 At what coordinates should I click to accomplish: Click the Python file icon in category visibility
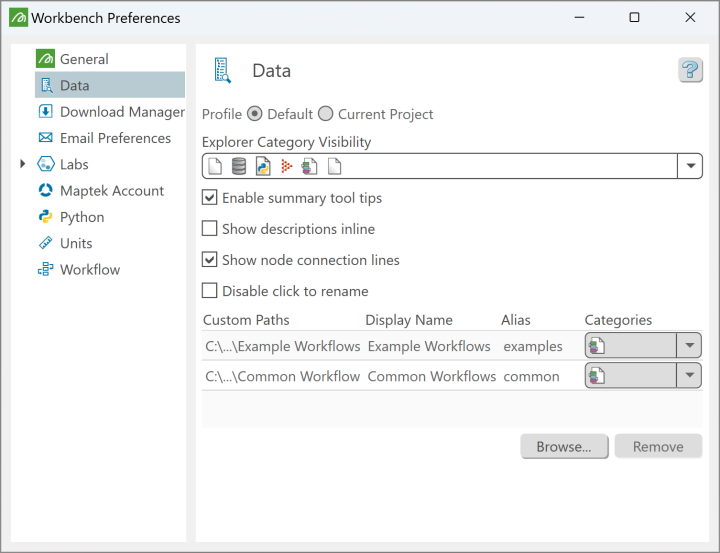click(263, 166)
